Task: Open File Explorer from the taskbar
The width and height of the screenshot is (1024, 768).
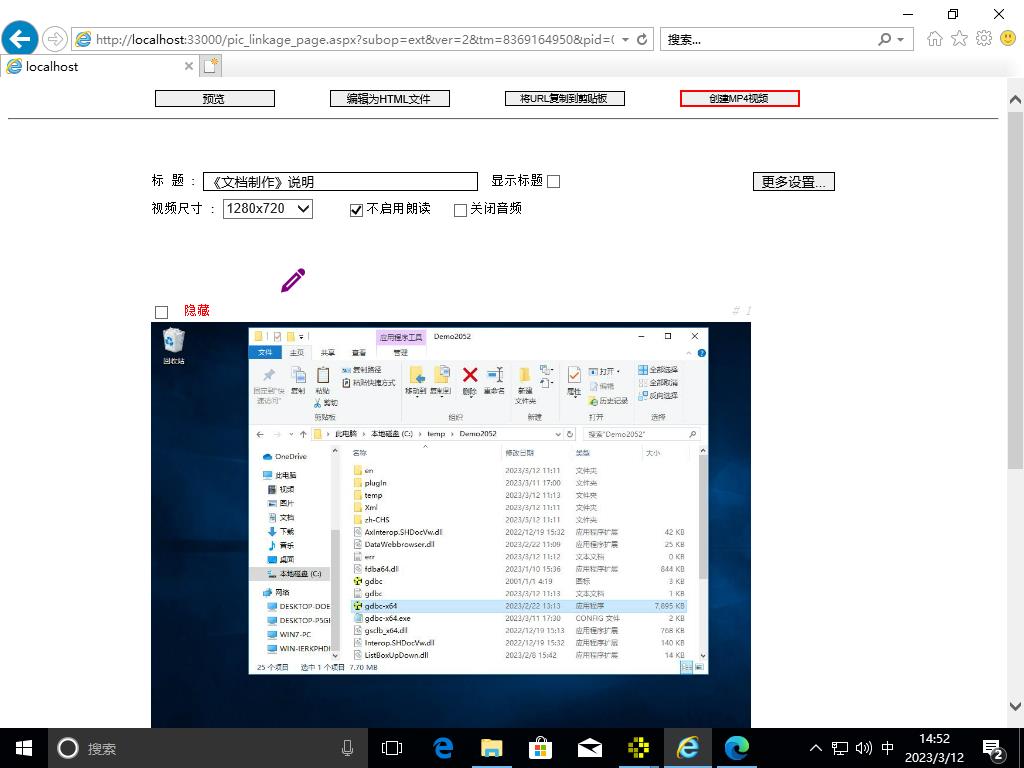Action: click(x=491, y=747)
